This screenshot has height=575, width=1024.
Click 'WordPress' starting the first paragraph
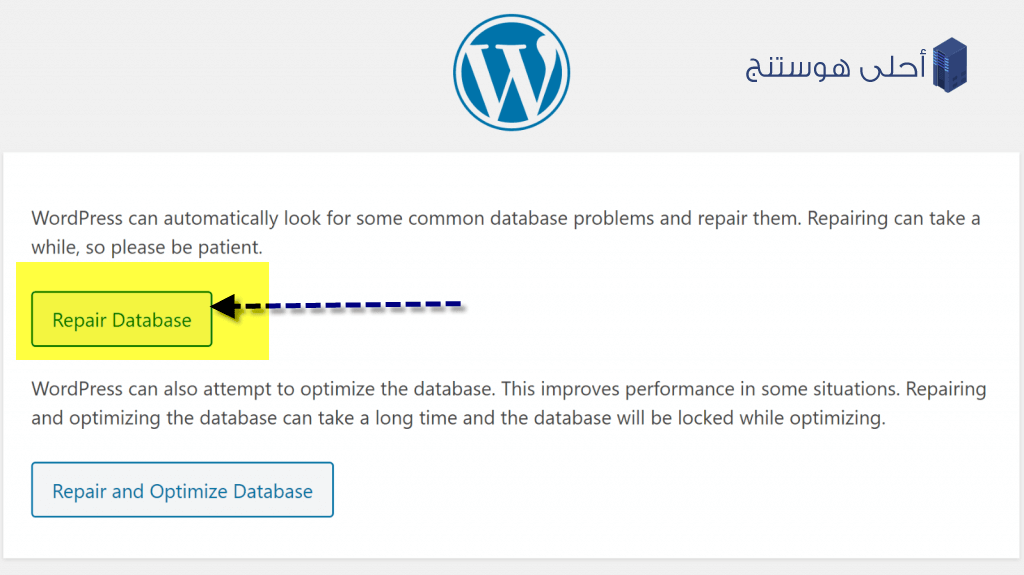[77, 218]
